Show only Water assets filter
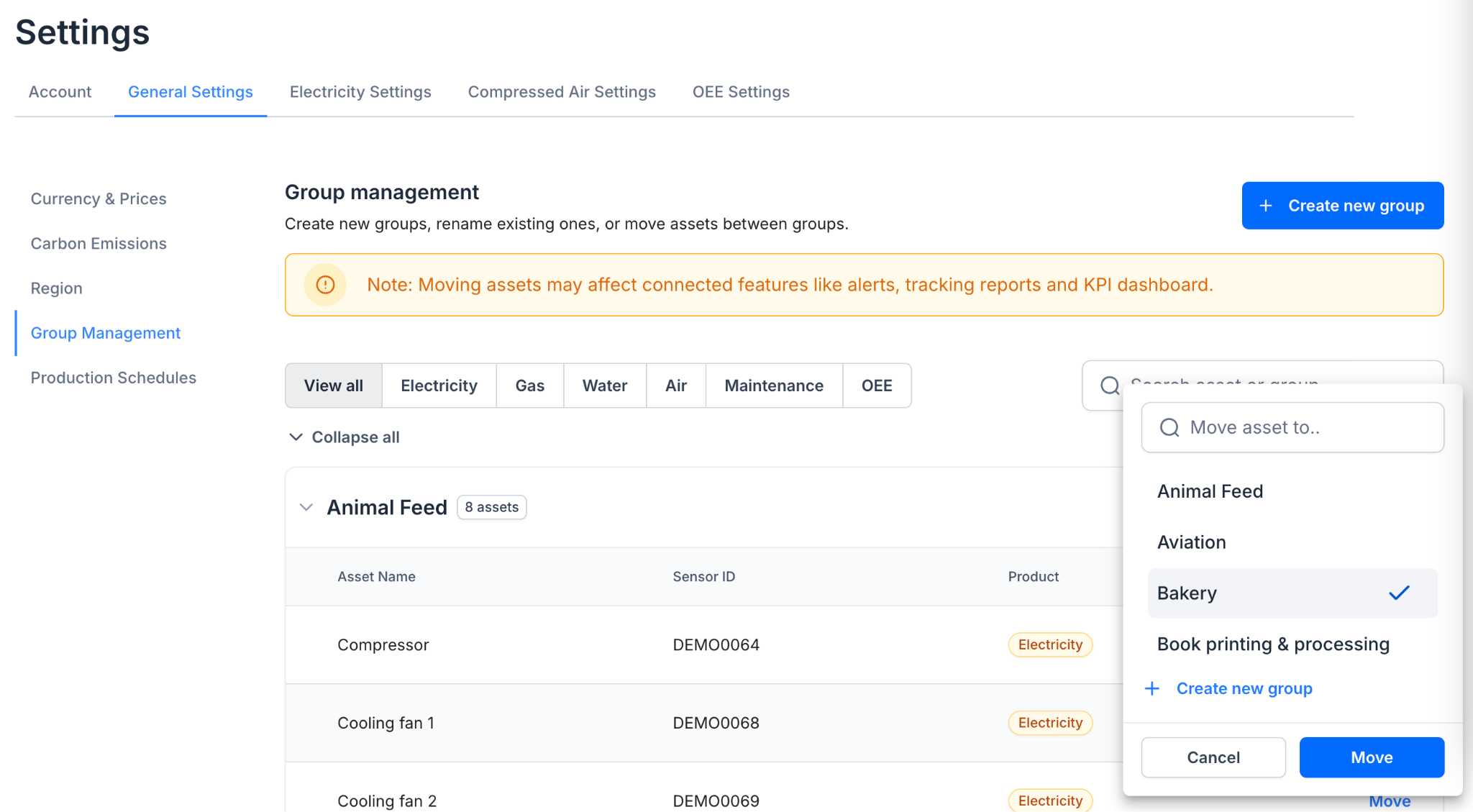 604,386
